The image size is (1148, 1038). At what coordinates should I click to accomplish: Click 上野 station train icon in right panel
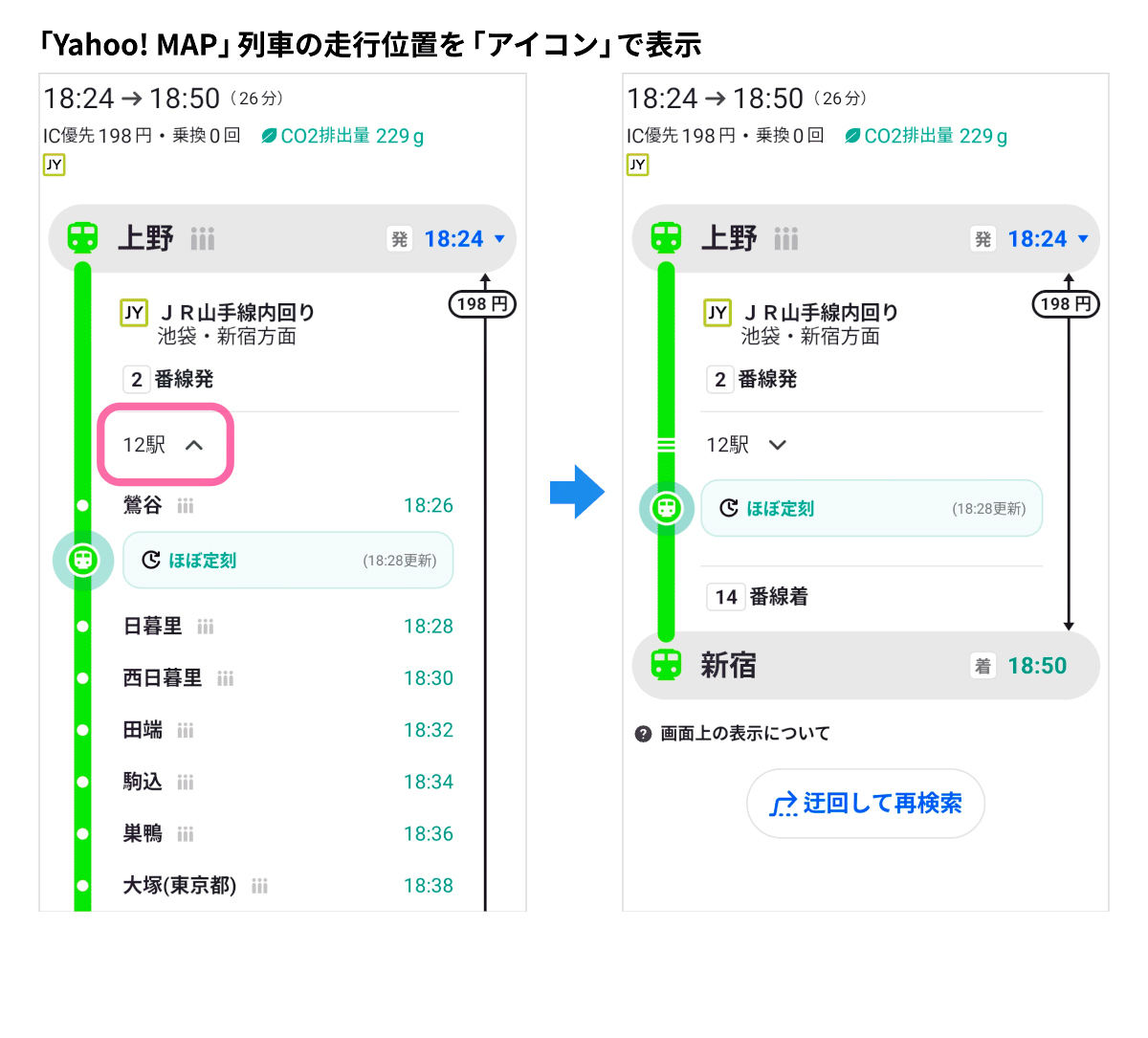coord(666,237)
